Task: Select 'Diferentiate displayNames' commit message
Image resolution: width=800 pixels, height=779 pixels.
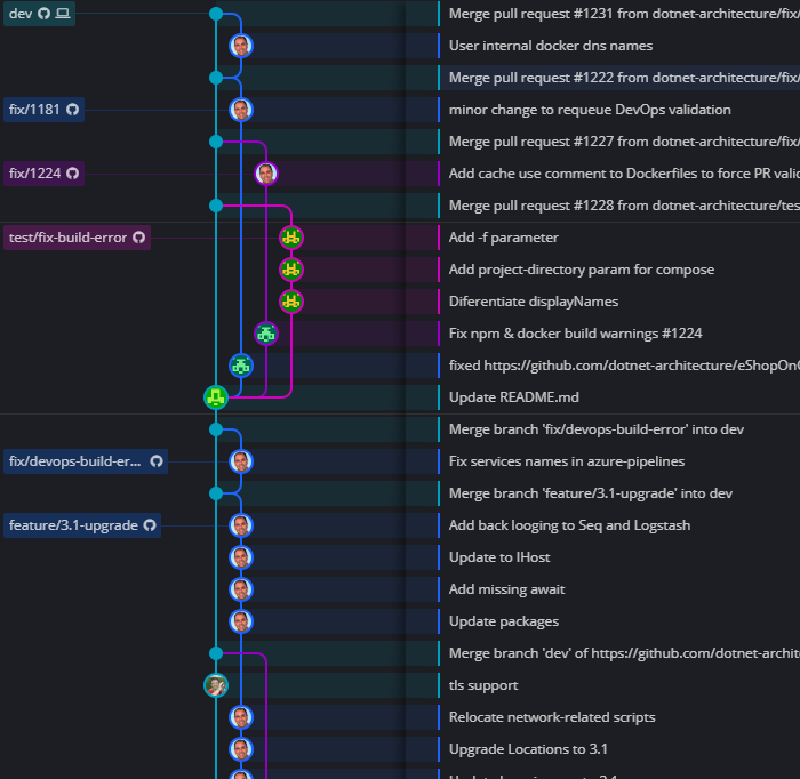Action: (x=533, y=302)
